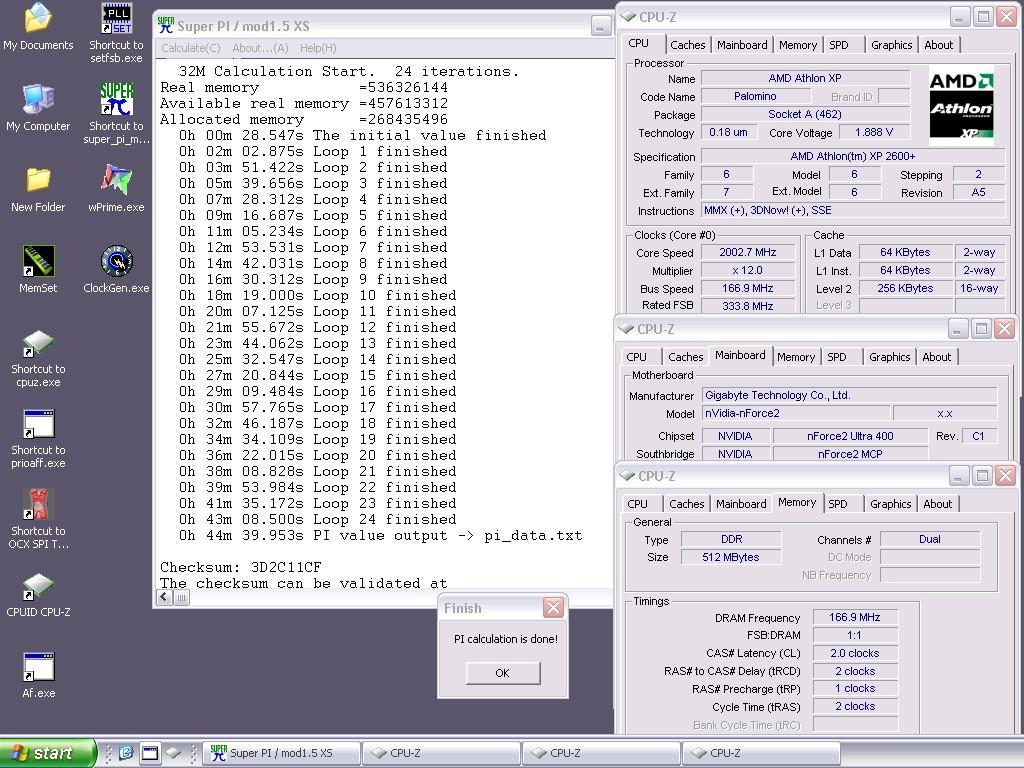Image resolution: width=1024 pixels, height=768 pixels.
Task: Open Memory tab in top CPU-Z
Action: [797, 45]
